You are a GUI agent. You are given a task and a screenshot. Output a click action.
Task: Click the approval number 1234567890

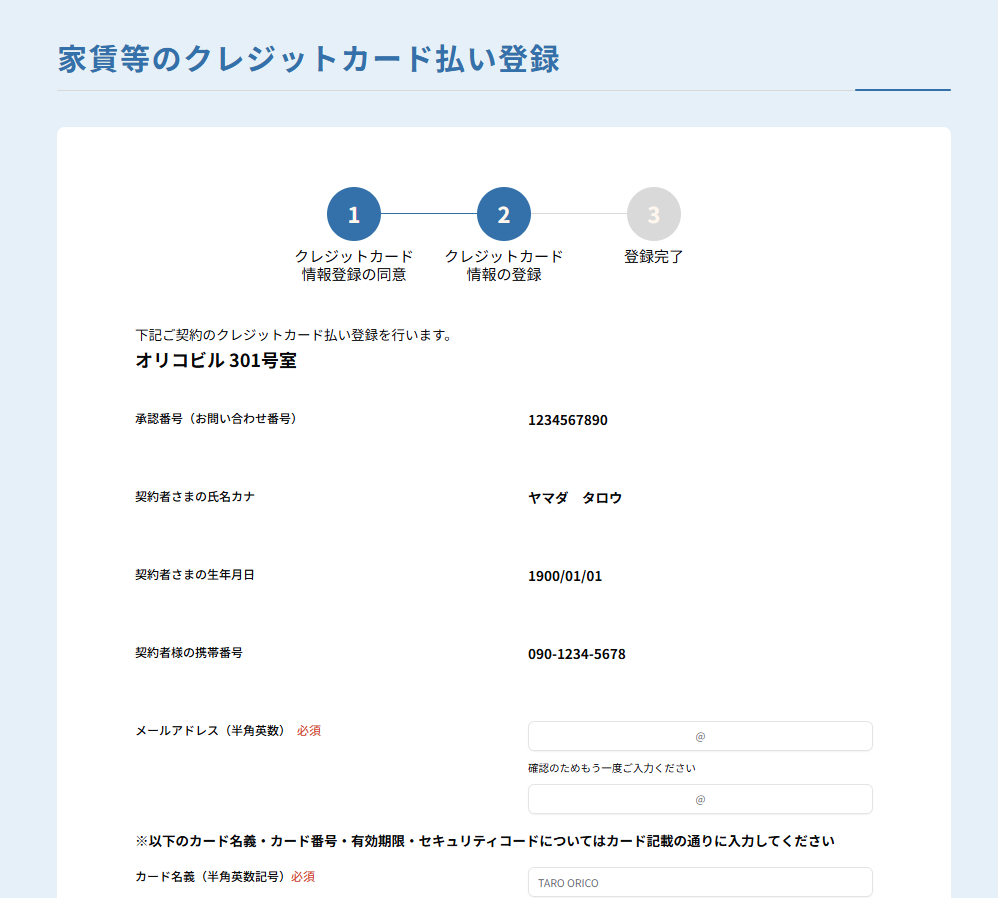(568, 420)
